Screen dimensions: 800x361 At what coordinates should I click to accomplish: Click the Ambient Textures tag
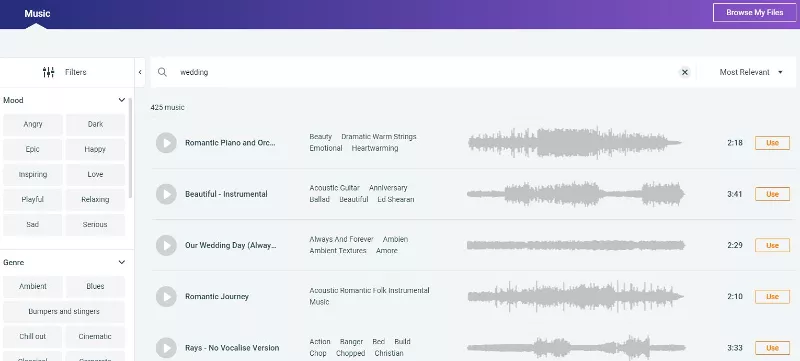(338, 251)
